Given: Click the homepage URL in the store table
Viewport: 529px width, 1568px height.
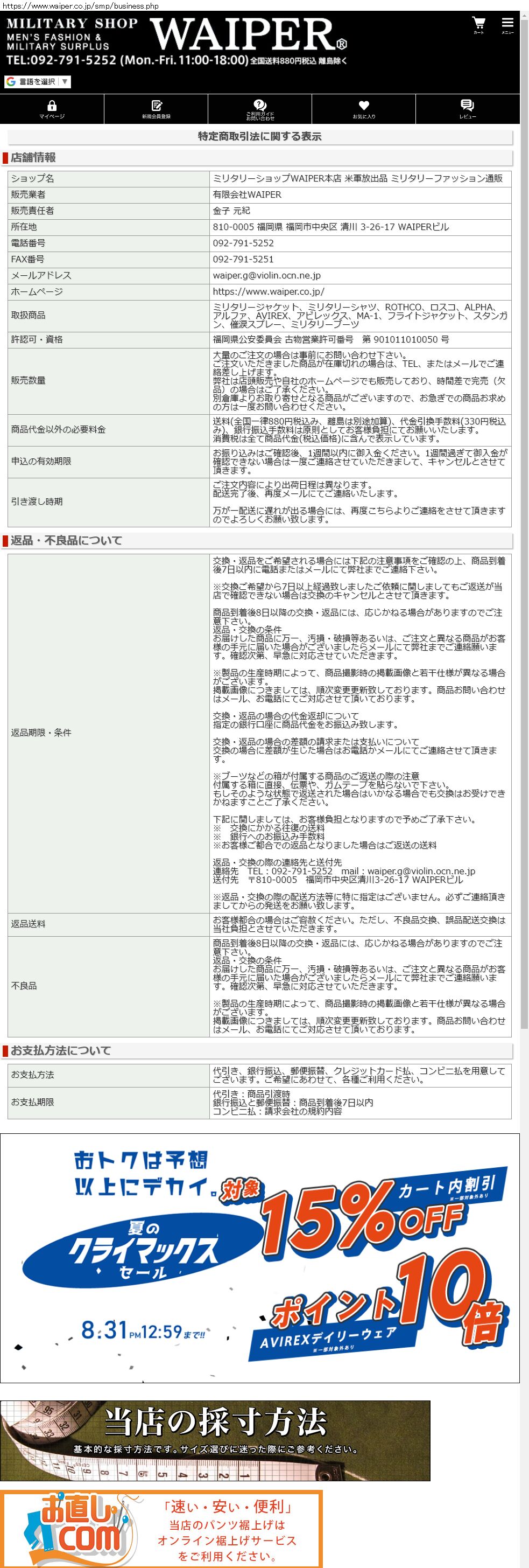Looking at the screenshot, I should 268,291.
